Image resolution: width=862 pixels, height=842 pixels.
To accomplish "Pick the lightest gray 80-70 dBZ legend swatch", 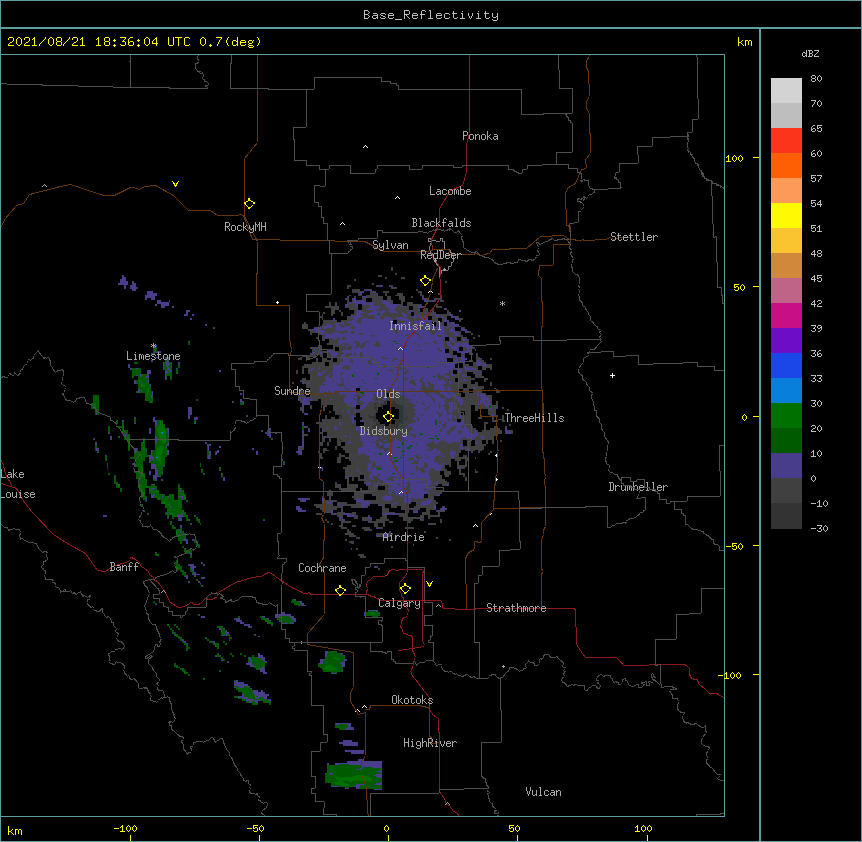I will point(786,91).
